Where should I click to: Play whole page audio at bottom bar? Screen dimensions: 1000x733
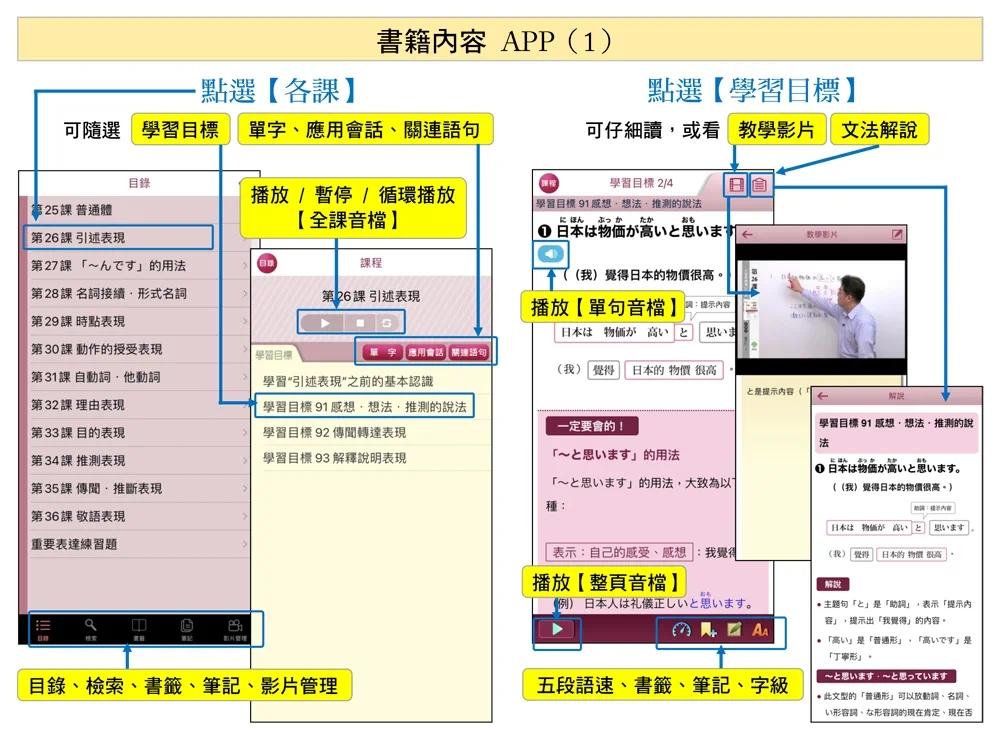coord(557,630)
